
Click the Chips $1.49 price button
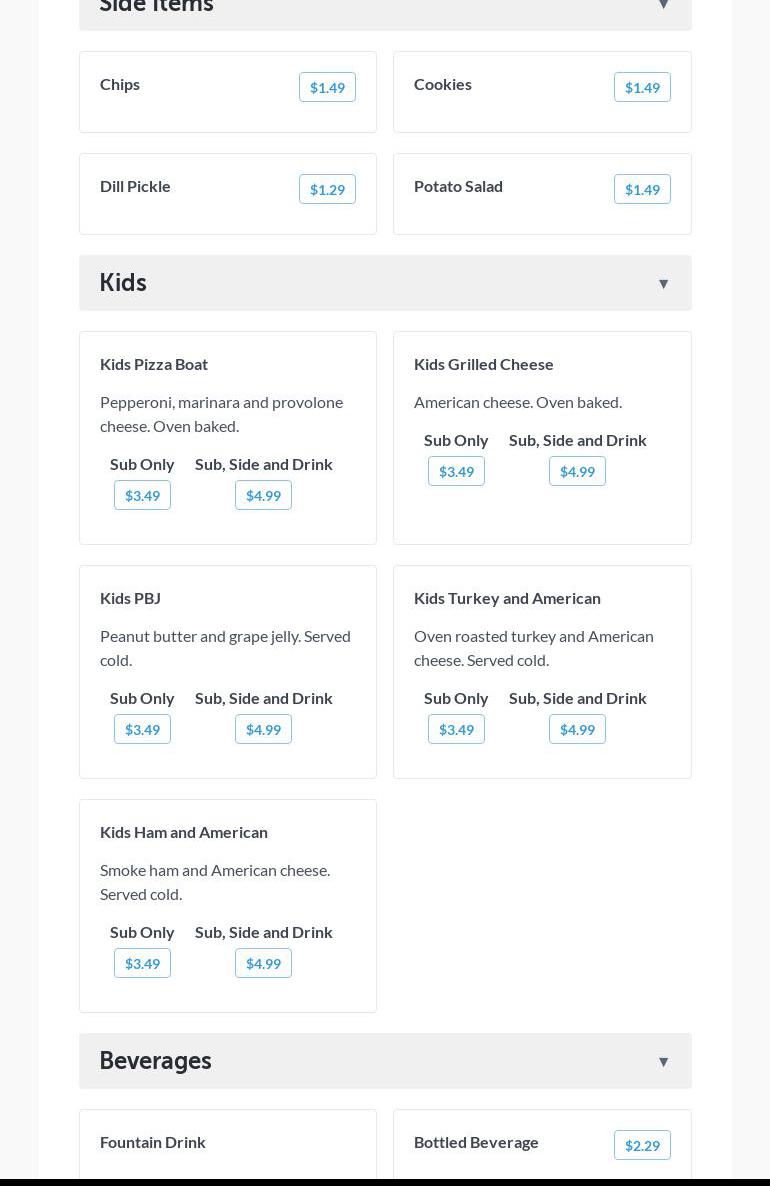327,88
